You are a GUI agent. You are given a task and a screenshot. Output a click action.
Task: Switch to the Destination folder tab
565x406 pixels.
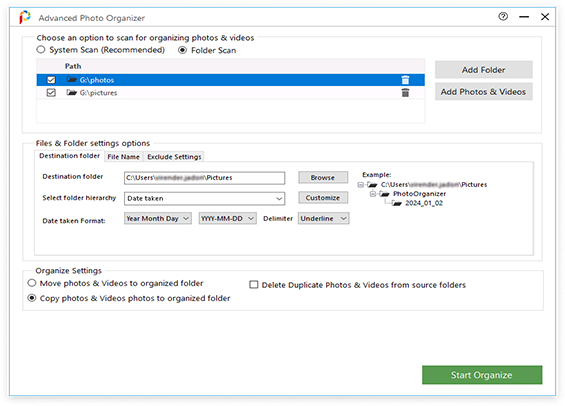coord(70,156)
